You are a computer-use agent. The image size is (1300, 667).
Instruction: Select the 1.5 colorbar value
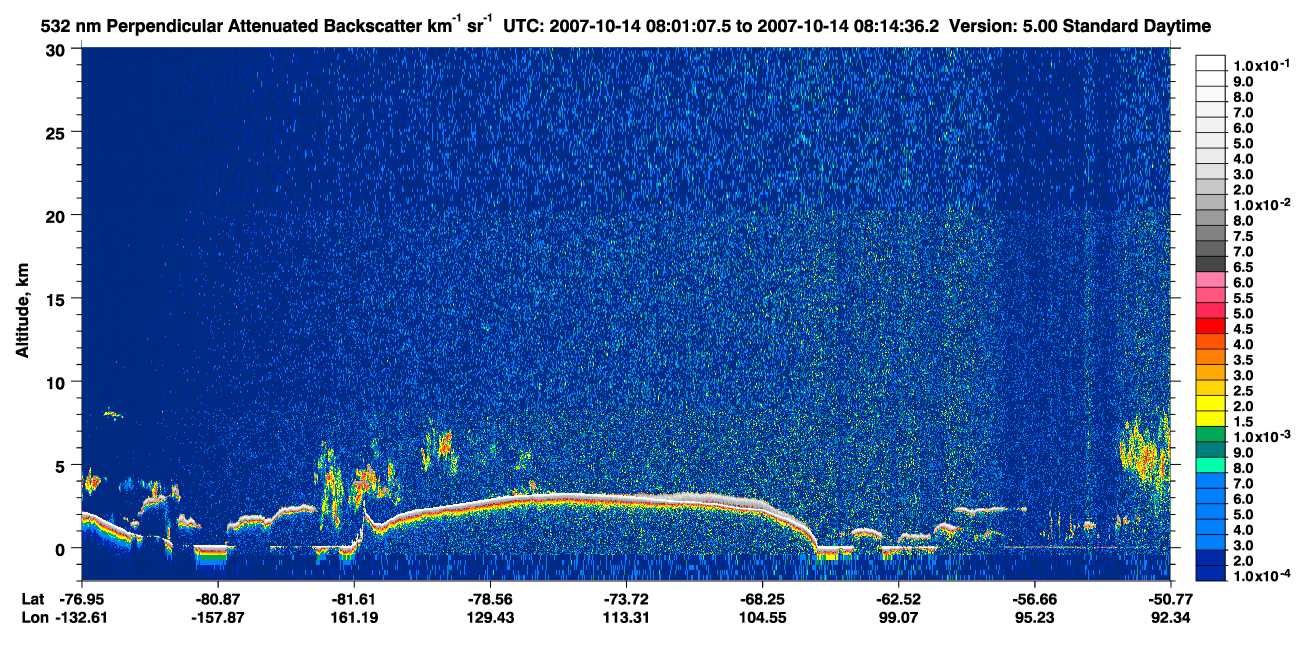1243,422
